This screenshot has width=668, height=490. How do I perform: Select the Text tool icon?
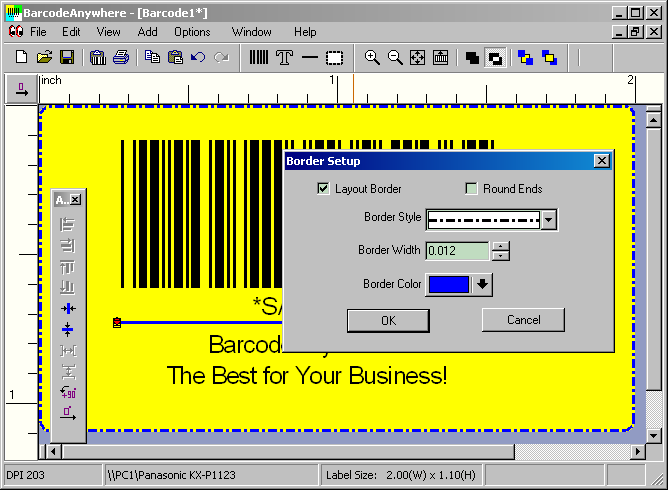click(x=284, y=57)
